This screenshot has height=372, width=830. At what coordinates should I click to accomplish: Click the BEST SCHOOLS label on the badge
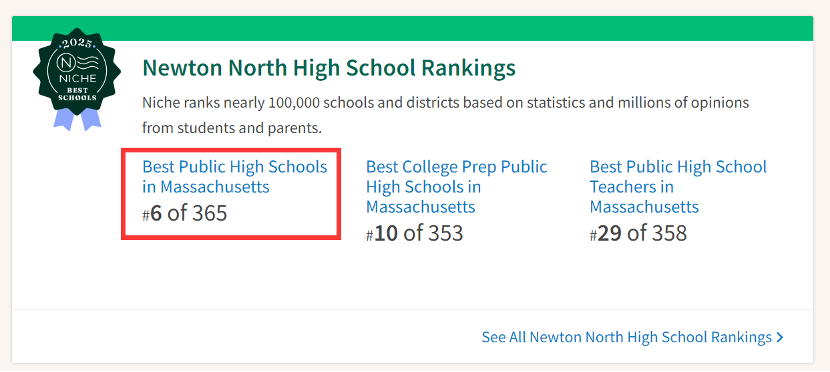coord(77,94)
